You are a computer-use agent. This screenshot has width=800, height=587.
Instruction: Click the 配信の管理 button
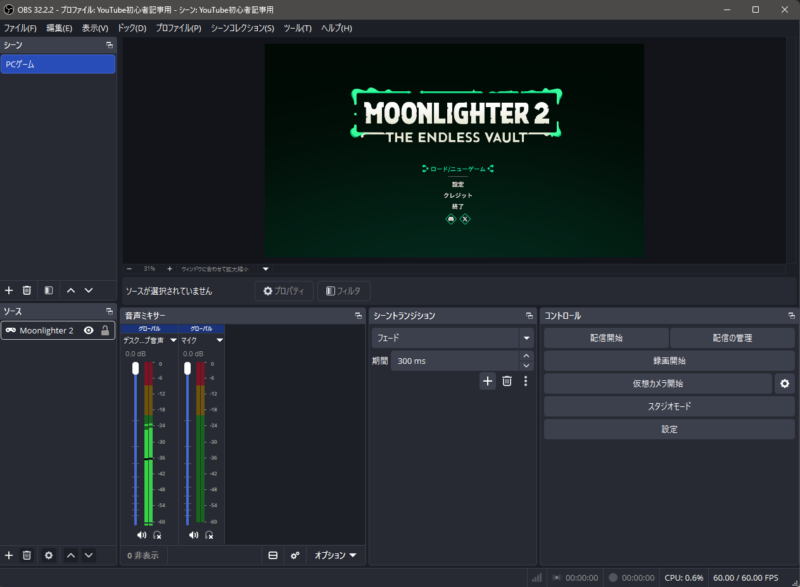point(732,338)
